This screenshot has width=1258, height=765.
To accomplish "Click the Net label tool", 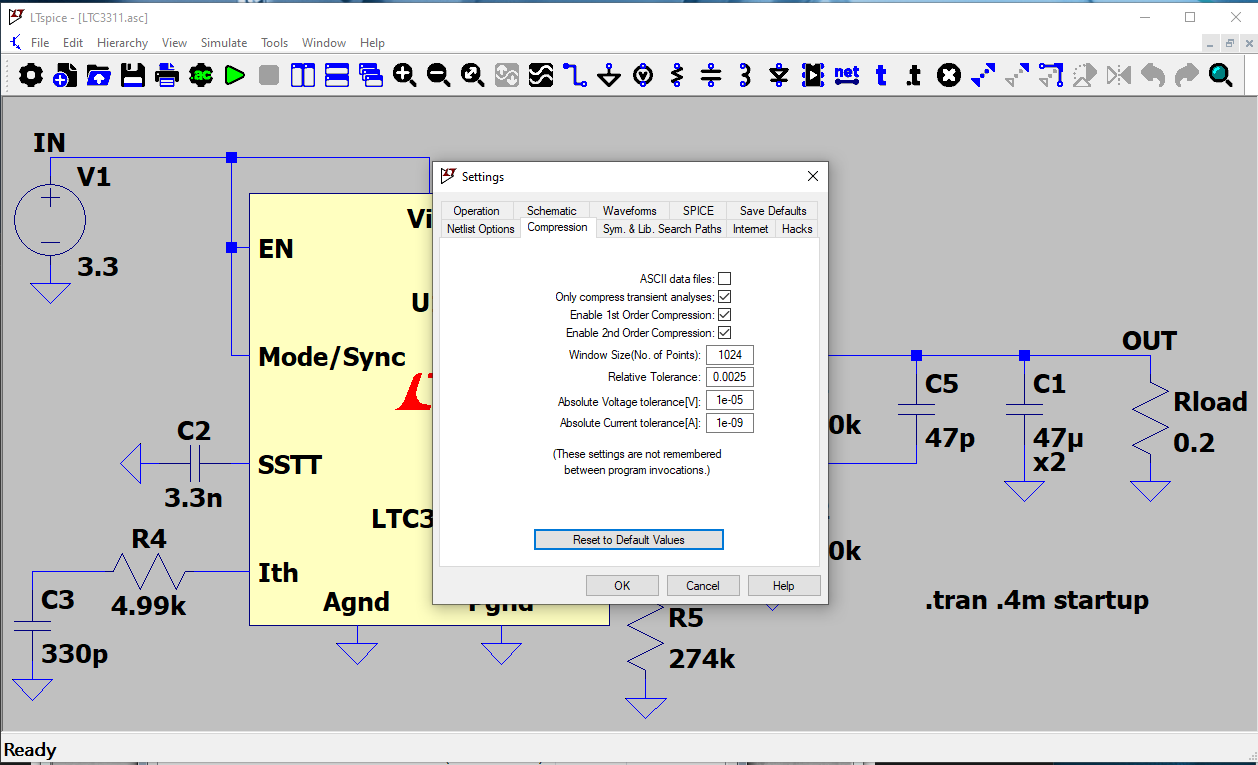I will (847, 75).
